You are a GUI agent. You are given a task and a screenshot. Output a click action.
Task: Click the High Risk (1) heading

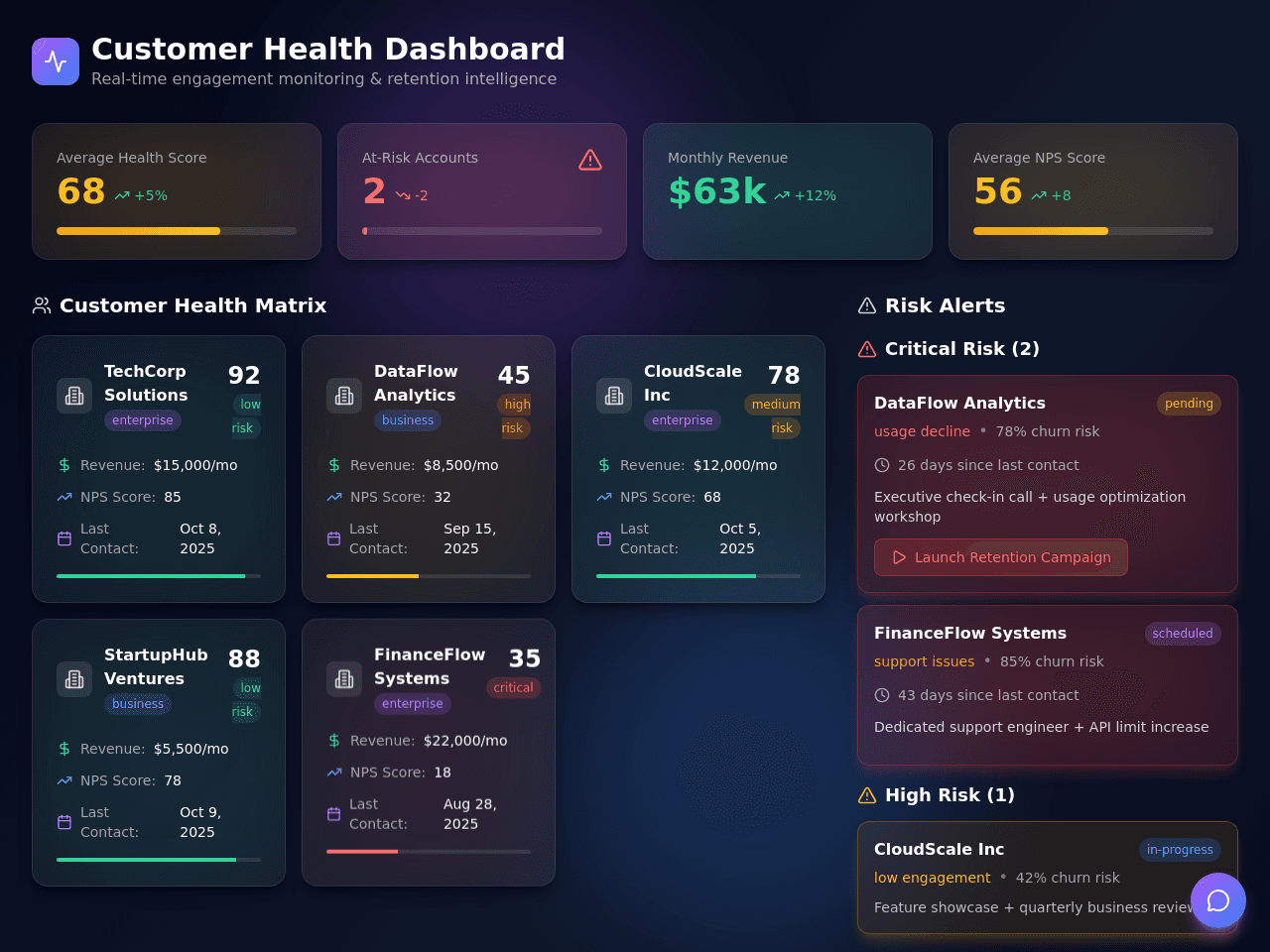coord(950,795)
